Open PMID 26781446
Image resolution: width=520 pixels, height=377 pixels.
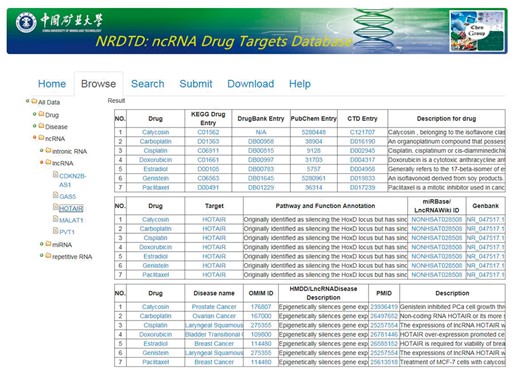click(x=384, y=334)
